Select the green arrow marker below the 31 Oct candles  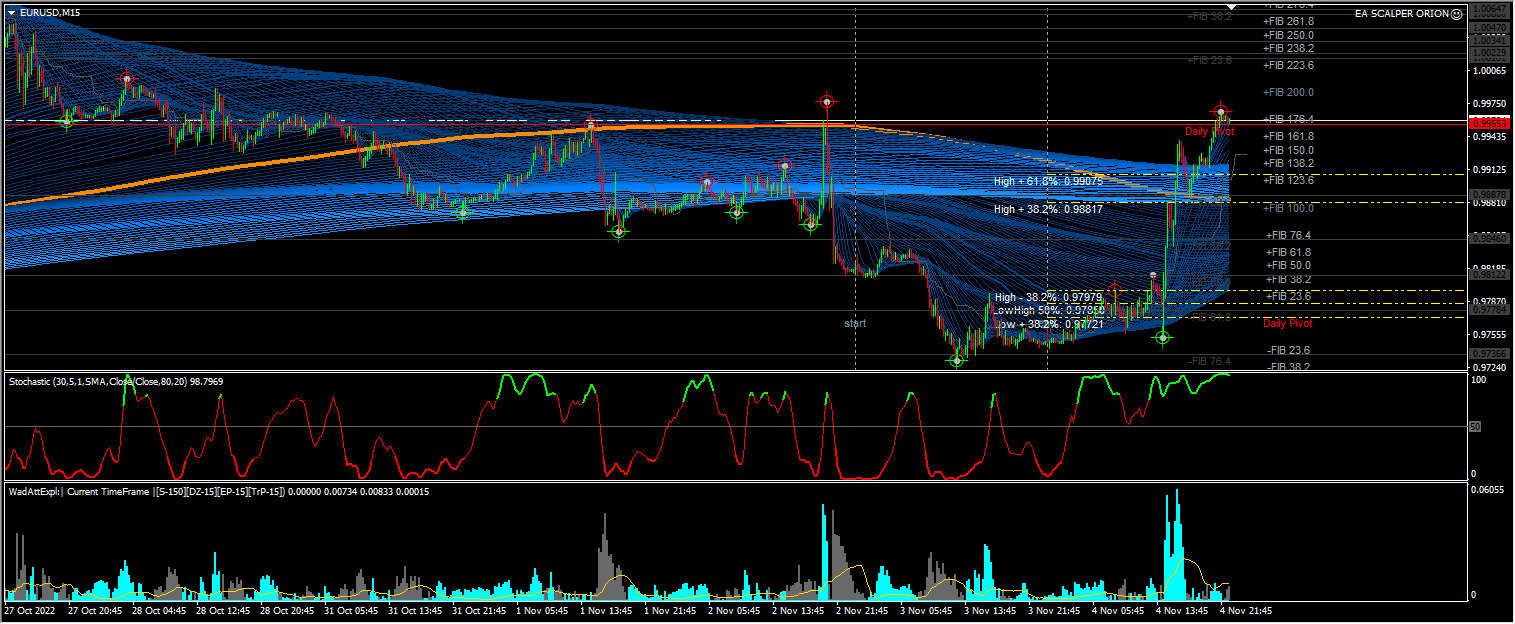[x=463, y=211]
